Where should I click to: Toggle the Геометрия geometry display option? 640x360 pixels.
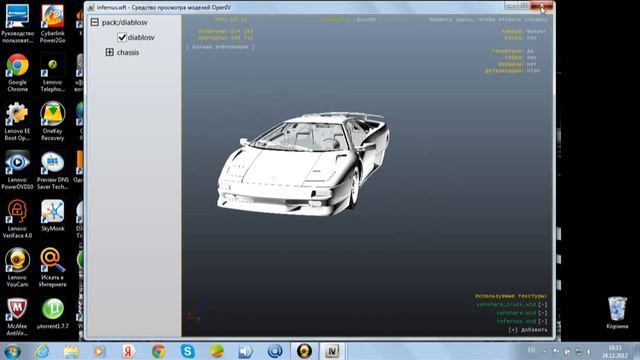[x=530, y=51]
